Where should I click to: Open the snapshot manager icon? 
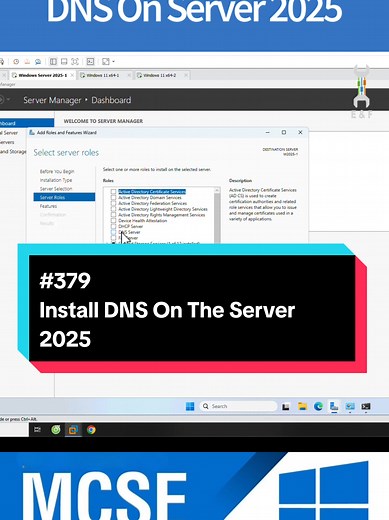[x=38, y=62]
